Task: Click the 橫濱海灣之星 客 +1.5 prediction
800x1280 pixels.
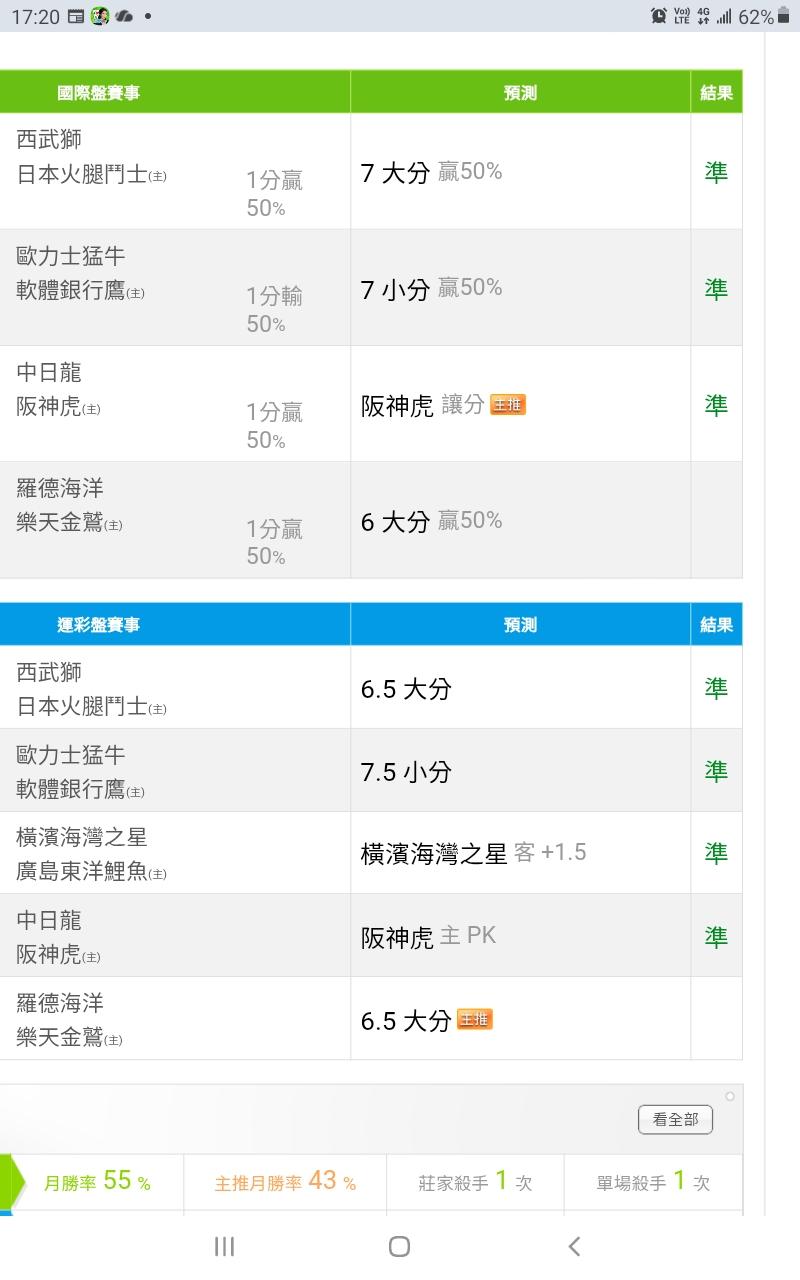Action: point(473,853)
